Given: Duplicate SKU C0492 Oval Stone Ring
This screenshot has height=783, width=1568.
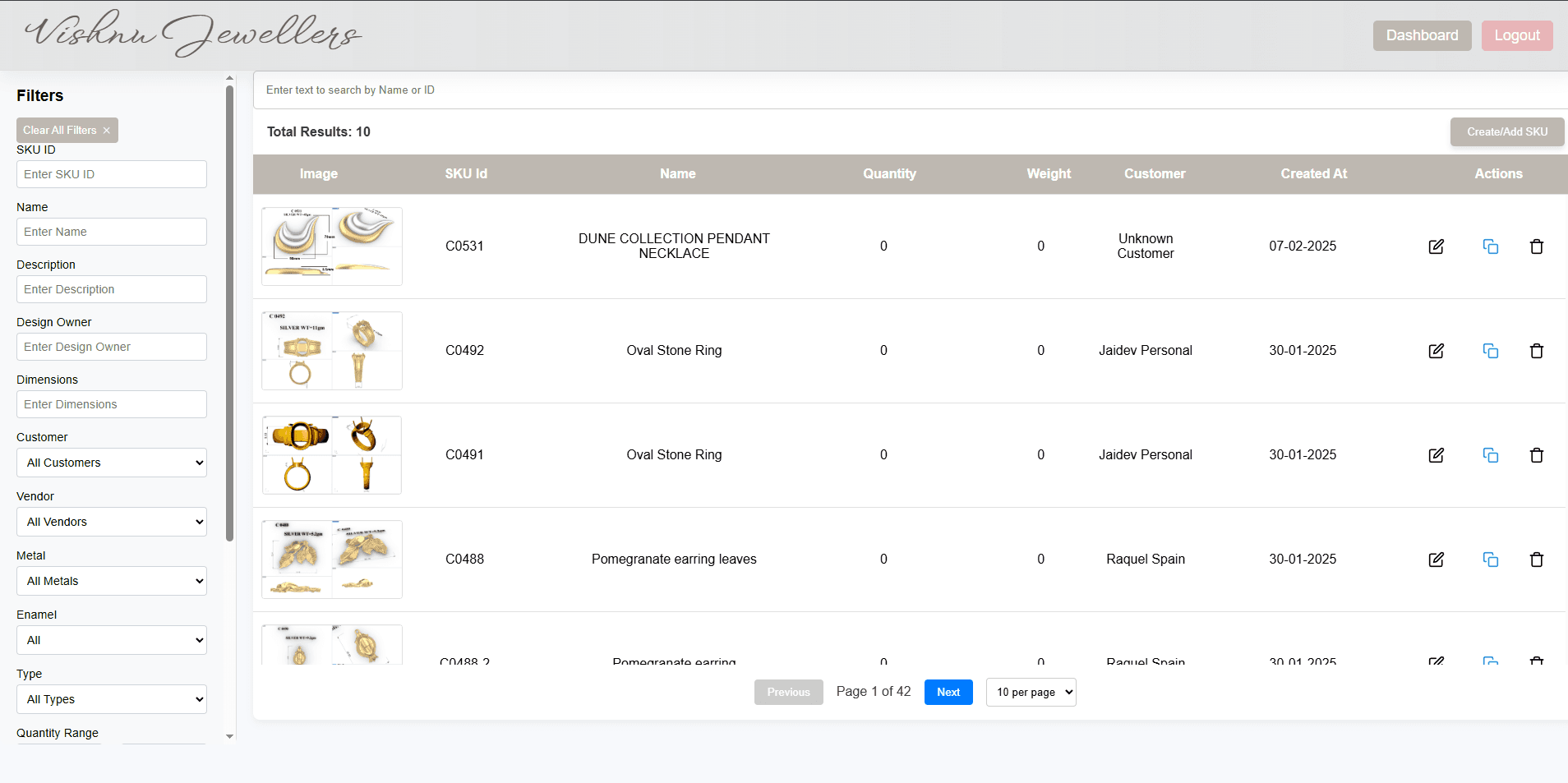Looking at the screenshot, I should coord(1490,351).
